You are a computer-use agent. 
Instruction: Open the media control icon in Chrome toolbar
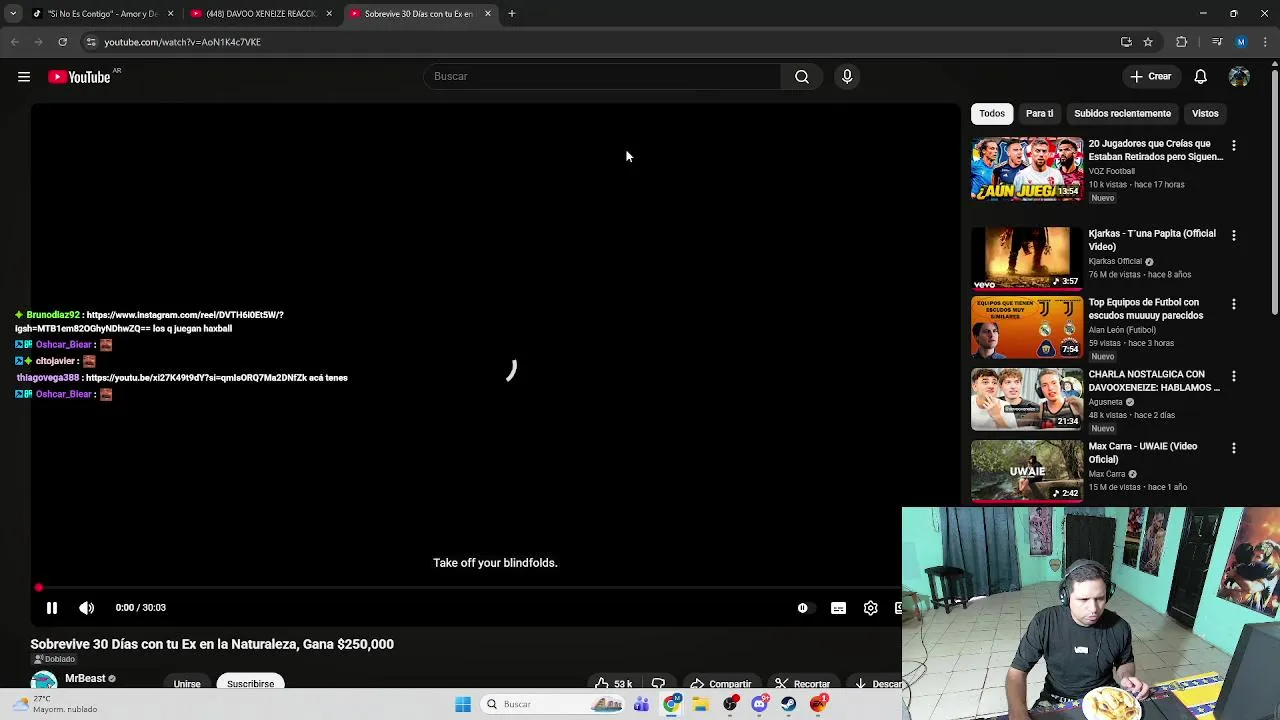(1216, 42)
